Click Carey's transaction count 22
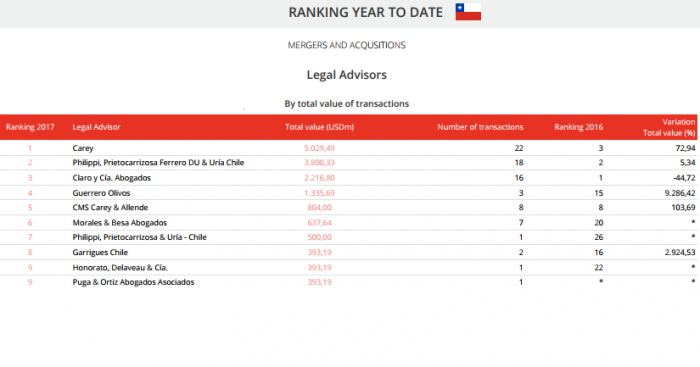The height and width of the screenshot is (367, 700). coord(519,148)
